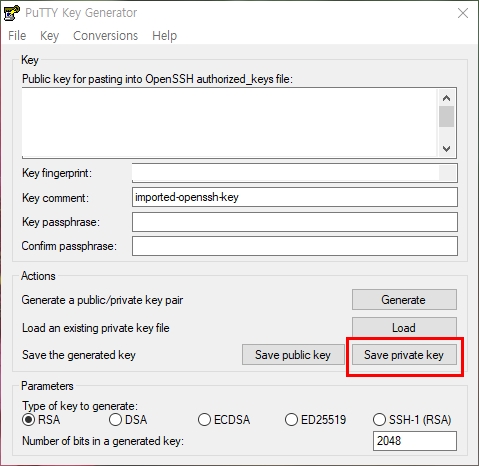This screenshot has height=466, width=479.
Task: Close the PuTTY Key Generator window
Action: pyautogui.click(x=463, y=13)
